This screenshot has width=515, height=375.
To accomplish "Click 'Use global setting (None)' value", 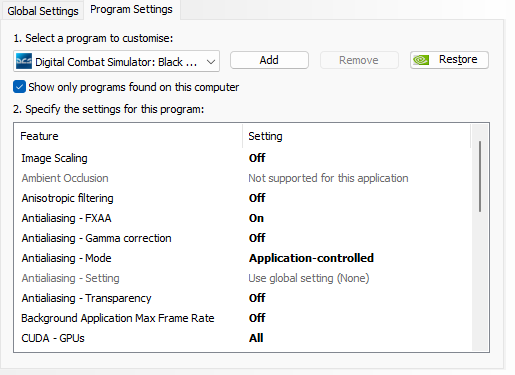I will coord(309,278).
